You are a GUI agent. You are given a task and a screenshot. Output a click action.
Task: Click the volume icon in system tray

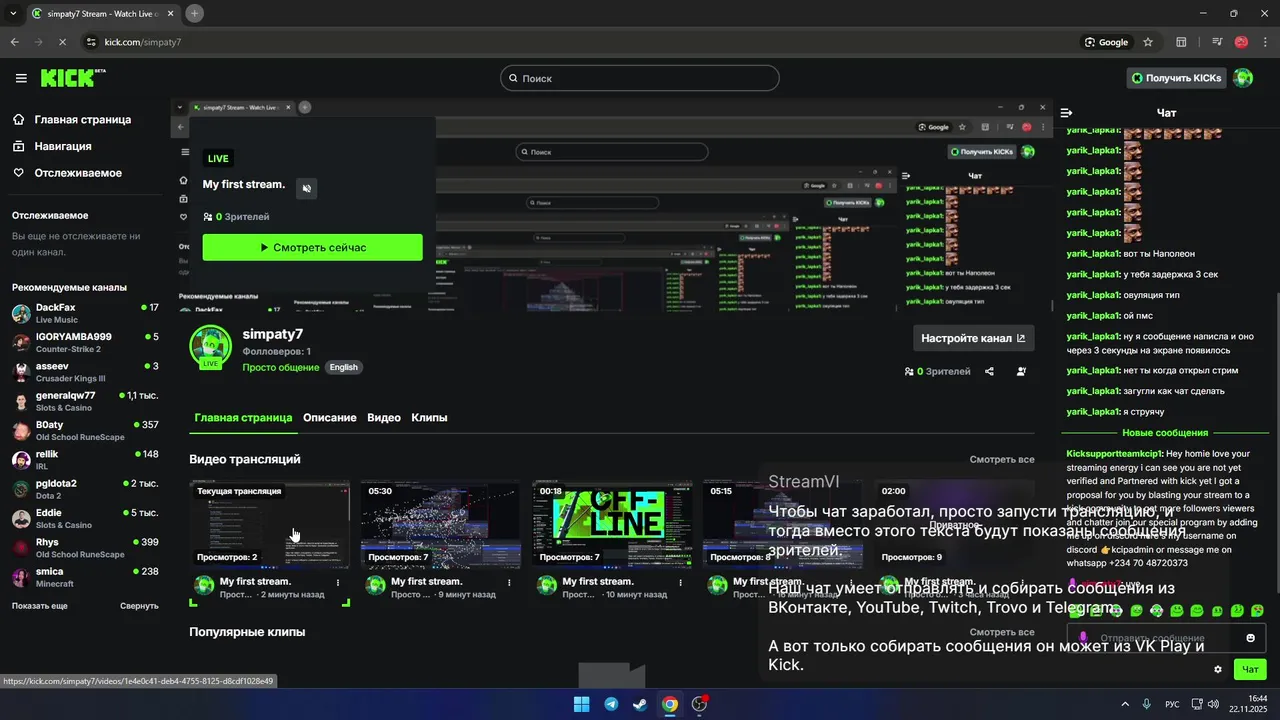click(1213, 704)
